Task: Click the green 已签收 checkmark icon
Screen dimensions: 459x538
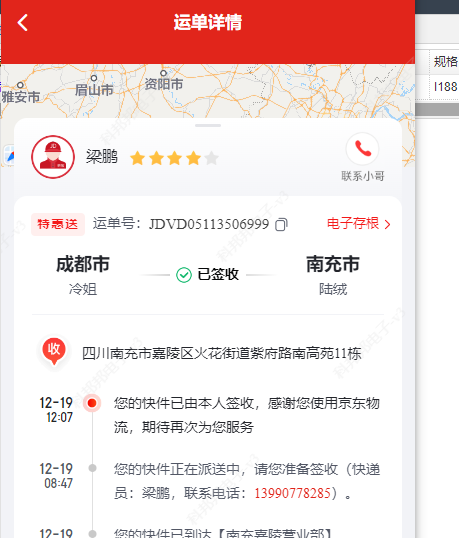Action: point(184,275)
